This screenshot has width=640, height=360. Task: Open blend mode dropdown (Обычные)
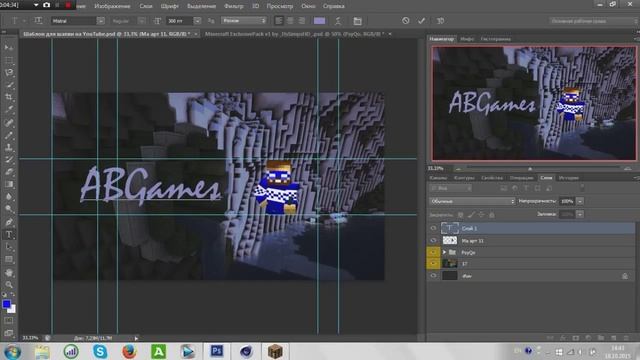pos(472,201)
